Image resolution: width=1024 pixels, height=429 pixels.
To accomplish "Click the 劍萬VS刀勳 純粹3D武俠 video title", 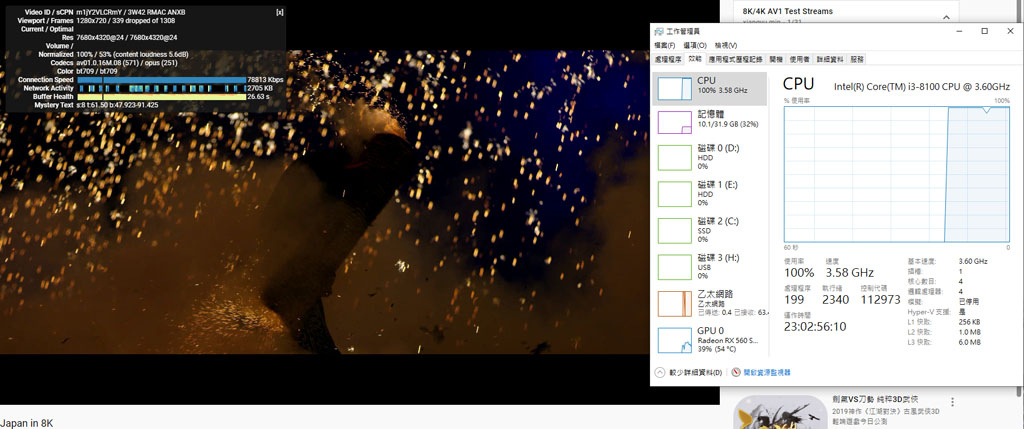I will (x=876, y=400).
